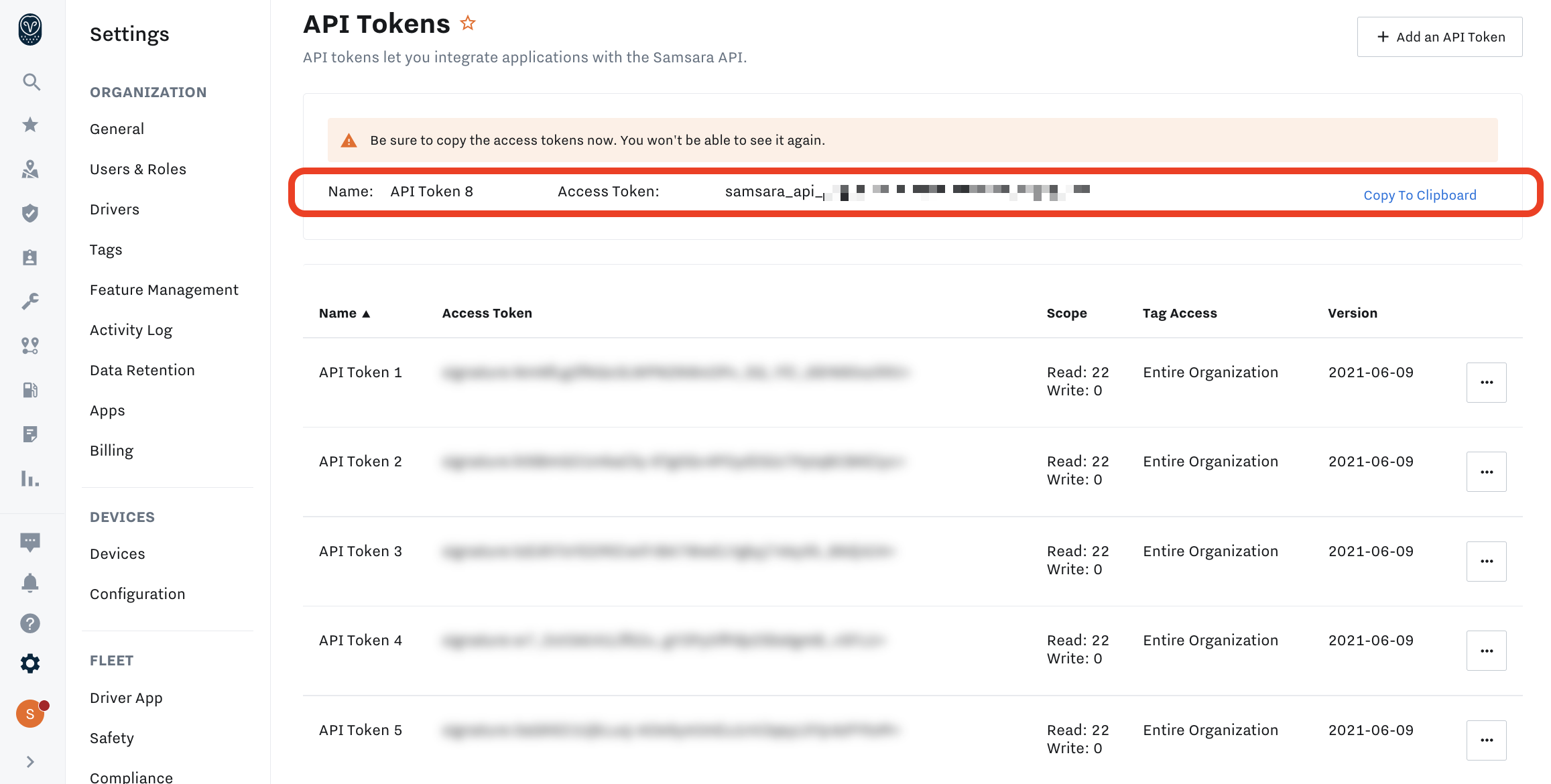Open the routes waypoint icon in sidebar
Image resolution: width=1551 pixels, height=784 pixels.
31,346
